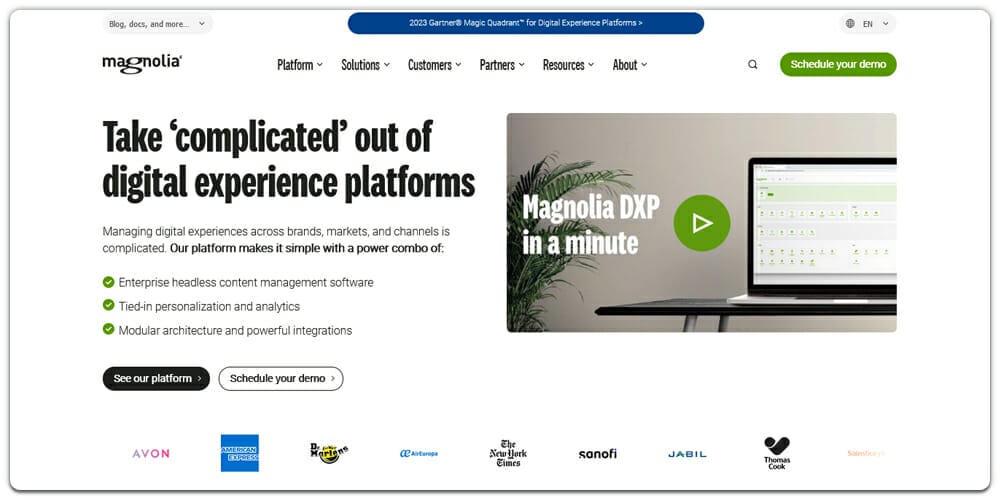
Task: Open the Customers menu
Action: coord(434,65)
